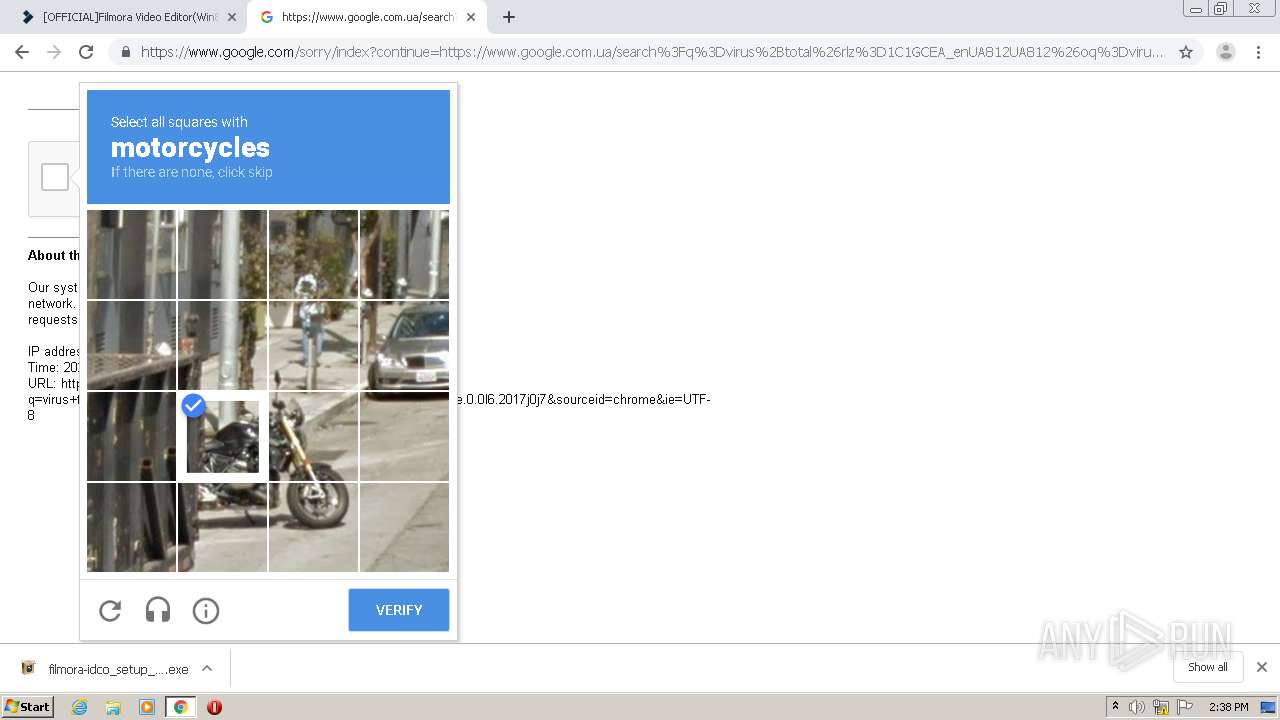Close the Google search tab
This screenshot has height=720, width=1280.
pos(471,17)
